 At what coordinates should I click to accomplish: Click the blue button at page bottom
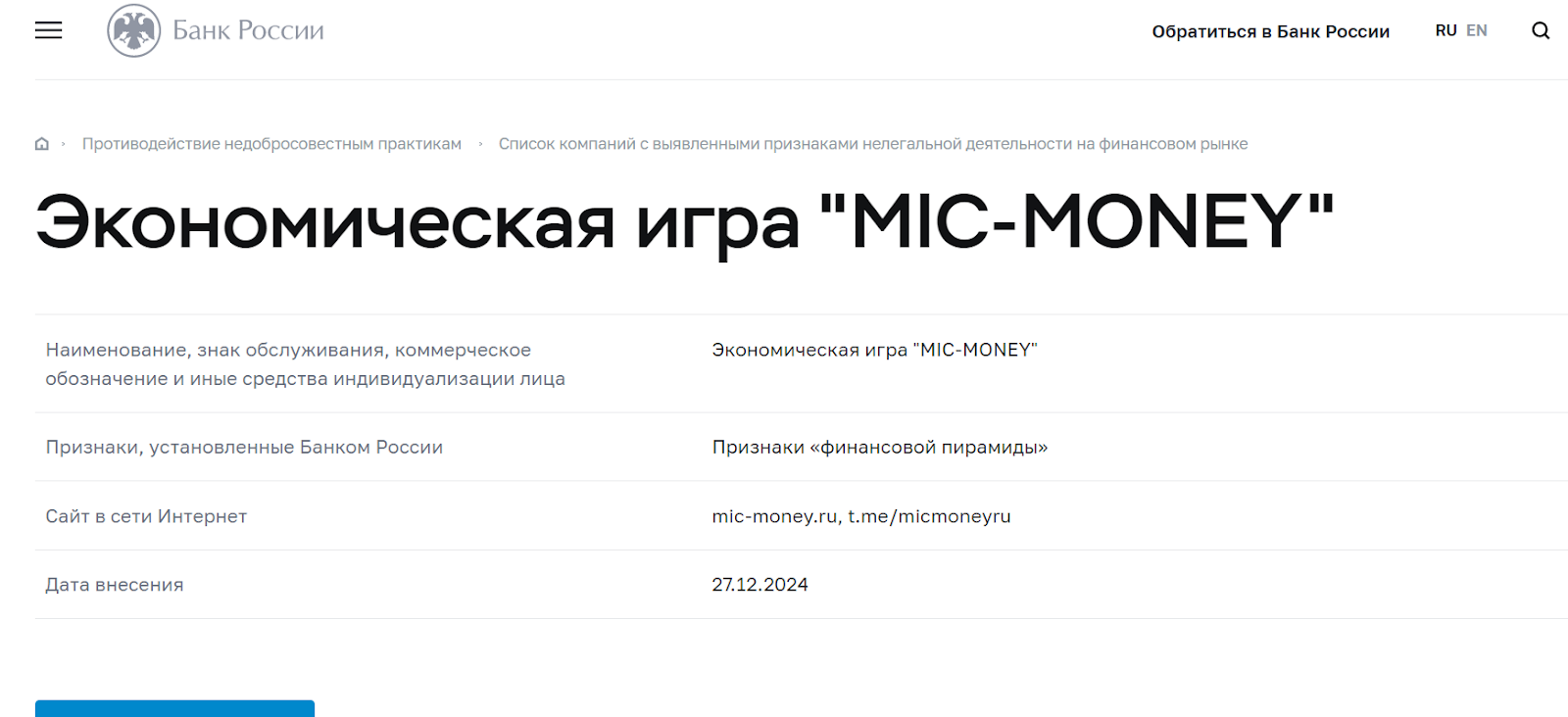174,708
